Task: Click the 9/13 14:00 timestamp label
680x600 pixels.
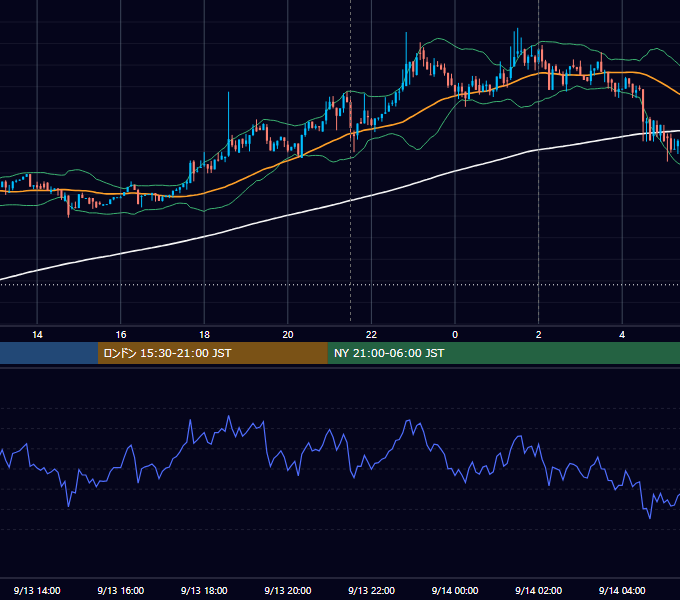Action: 37,590
